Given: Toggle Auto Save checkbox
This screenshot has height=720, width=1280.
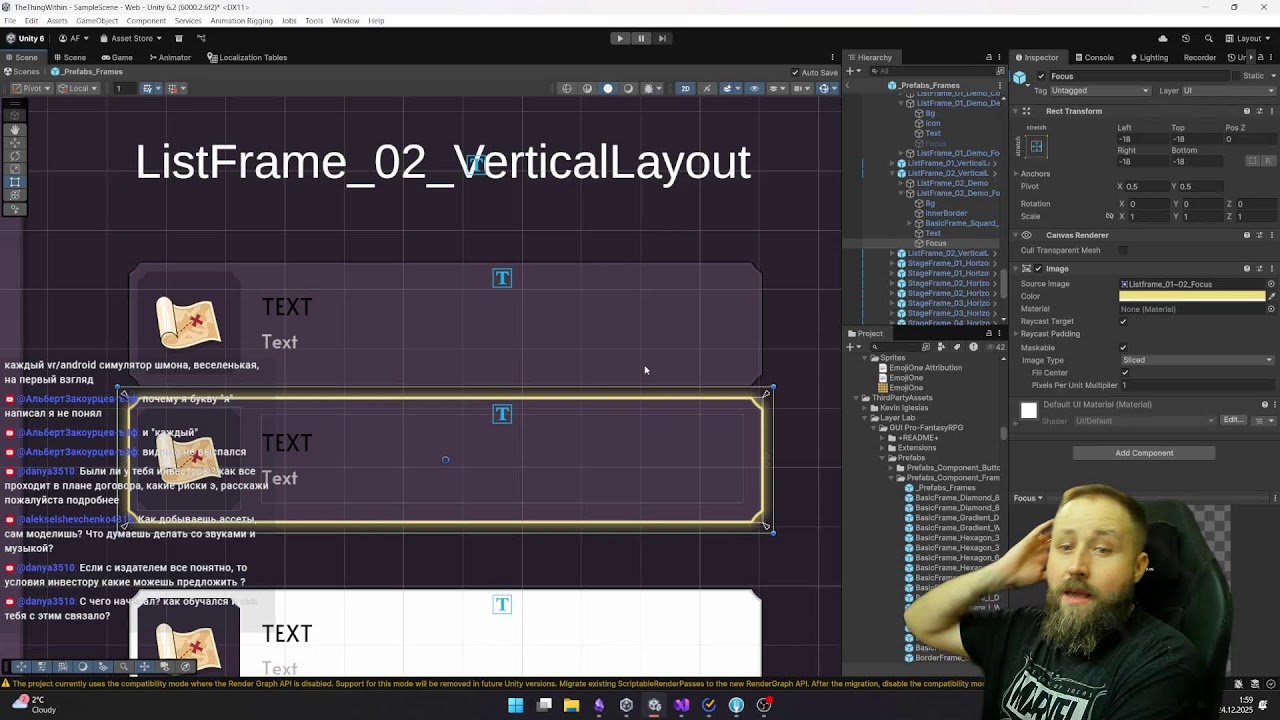Looking at the screenshot, I should coord(795,72).
